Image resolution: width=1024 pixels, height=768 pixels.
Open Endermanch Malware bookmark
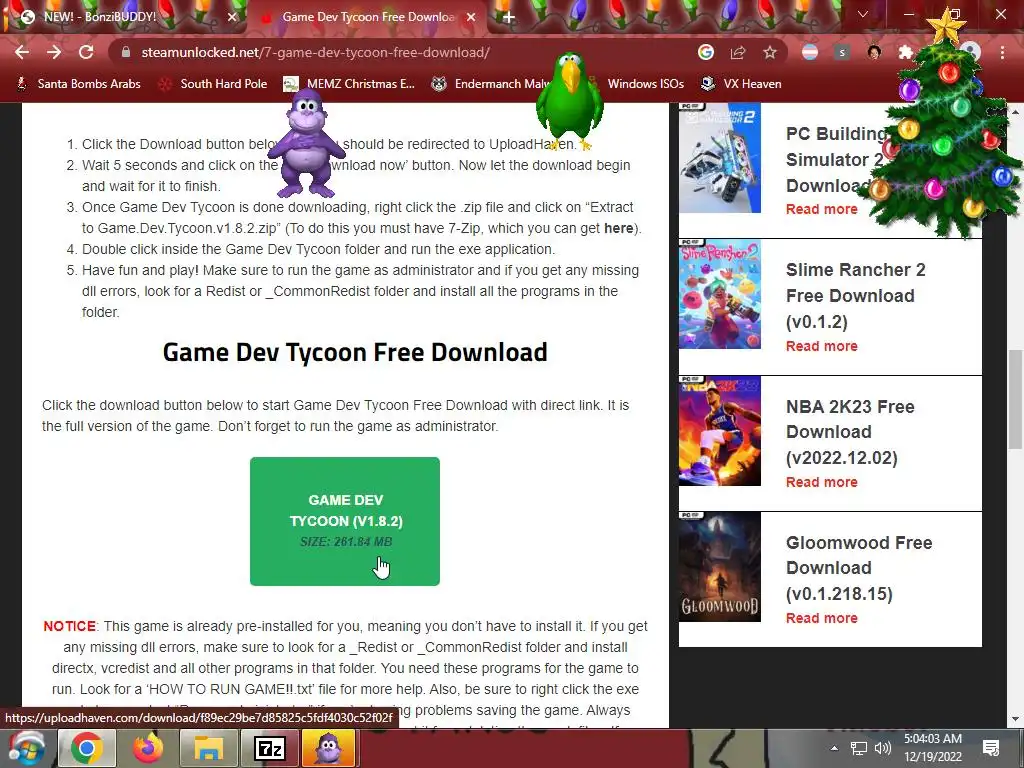pyautogui.click(x=491, y=84)
